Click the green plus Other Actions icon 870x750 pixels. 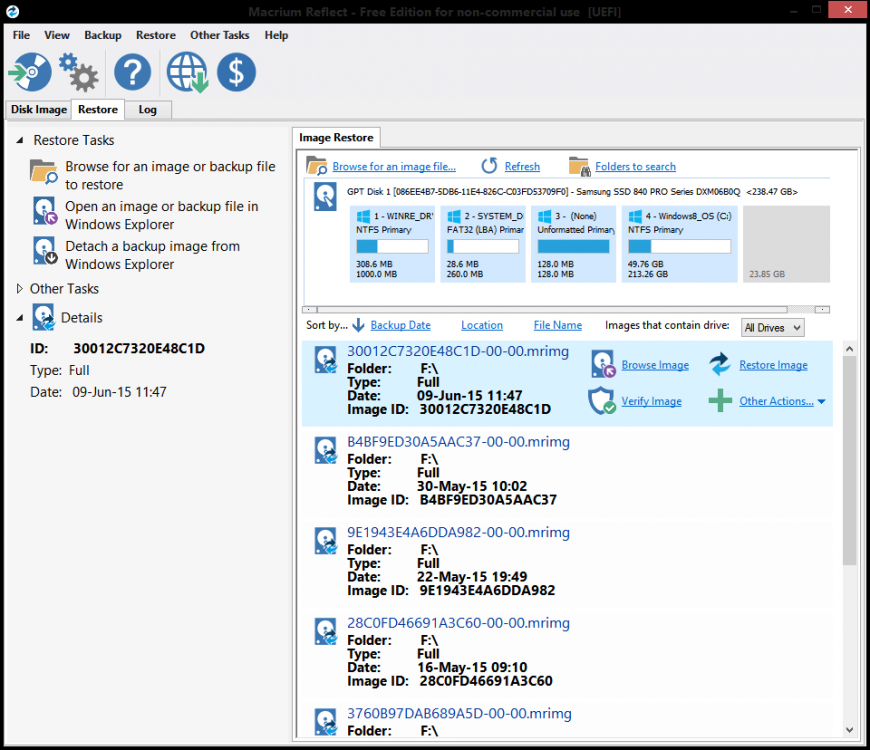click(720, 401)
